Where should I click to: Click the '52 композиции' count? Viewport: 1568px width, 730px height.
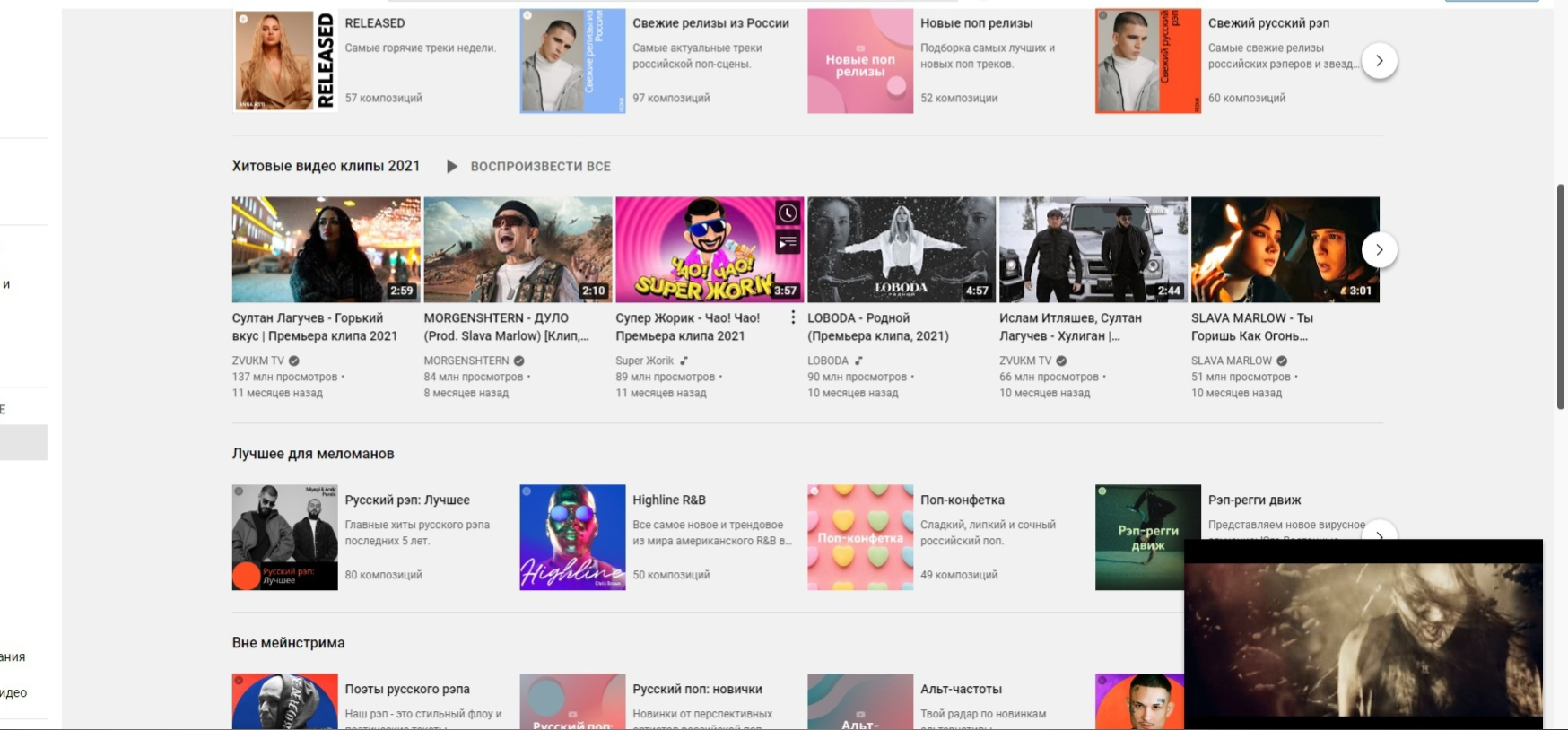(959, 98)
